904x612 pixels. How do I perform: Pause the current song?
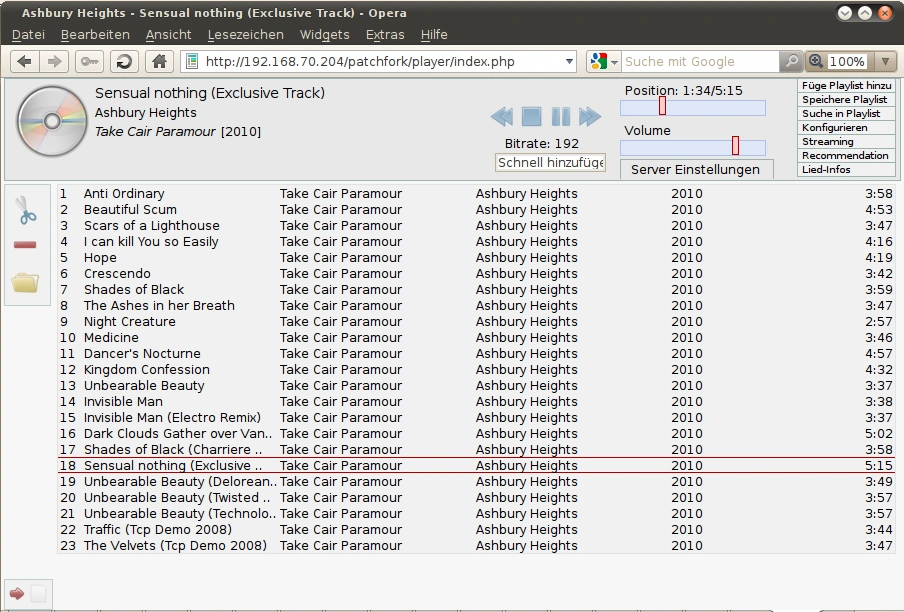[x=561, y=117]
